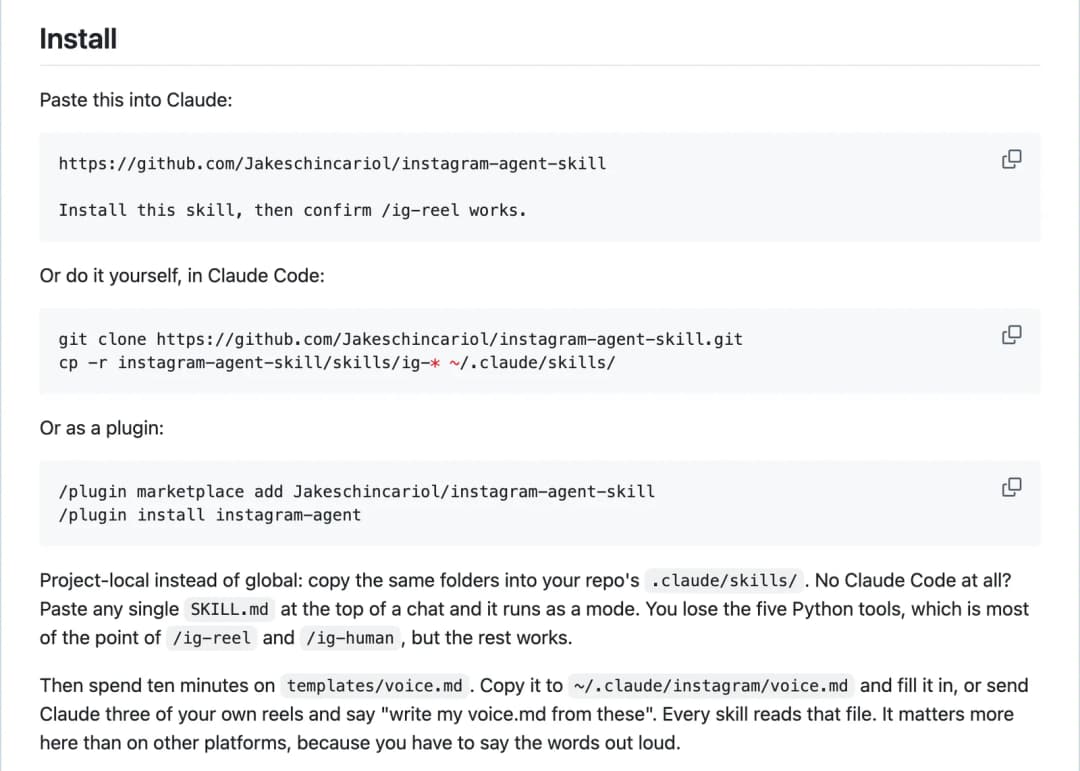Image resolution: width=1080 pixels, height=771 pixels.
Task: Click the phrase 'write my voice.md from these'
Action: click(517, 714)
